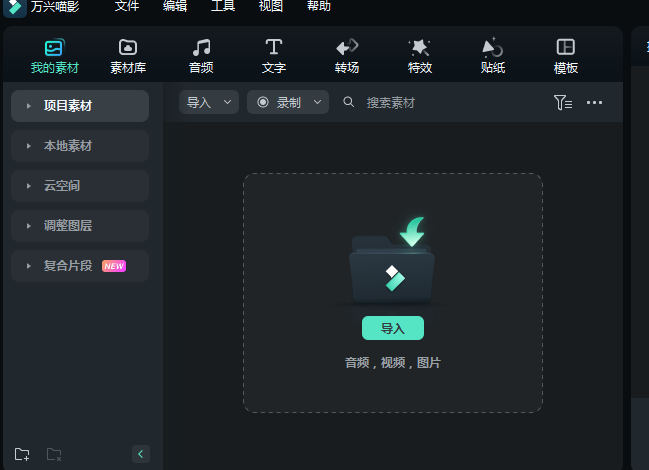Open the 导入 dropdown arrow
This screenshot has height=470, width=649.
(227, 102)
